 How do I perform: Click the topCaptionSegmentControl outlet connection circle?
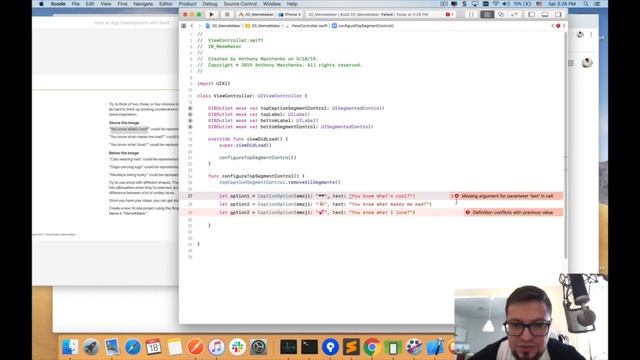[190, 108]
